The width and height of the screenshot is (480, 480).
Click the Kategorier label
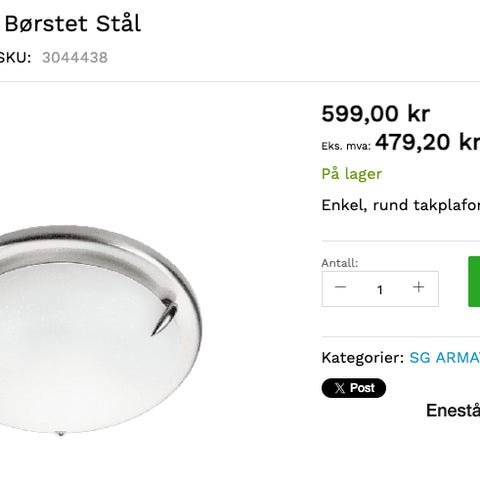click(363, 358)
